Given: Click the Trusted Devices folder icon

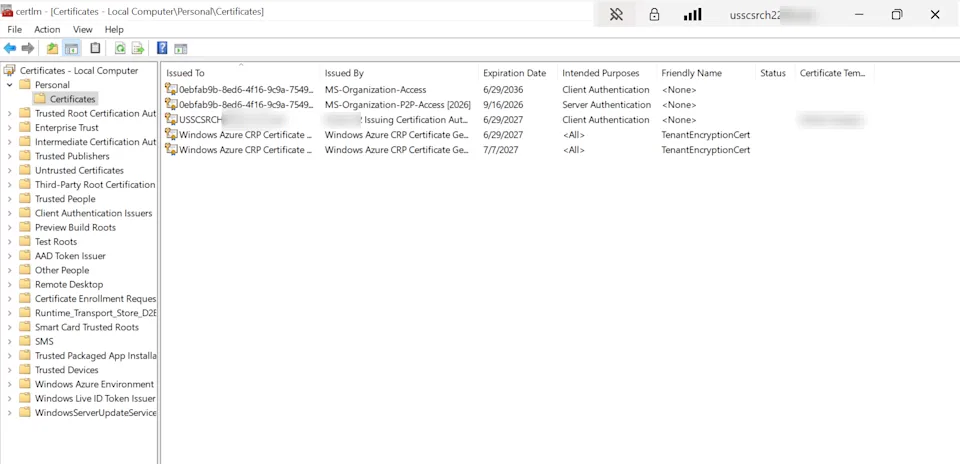Looking at the screenshot, I should click(24, 370).
